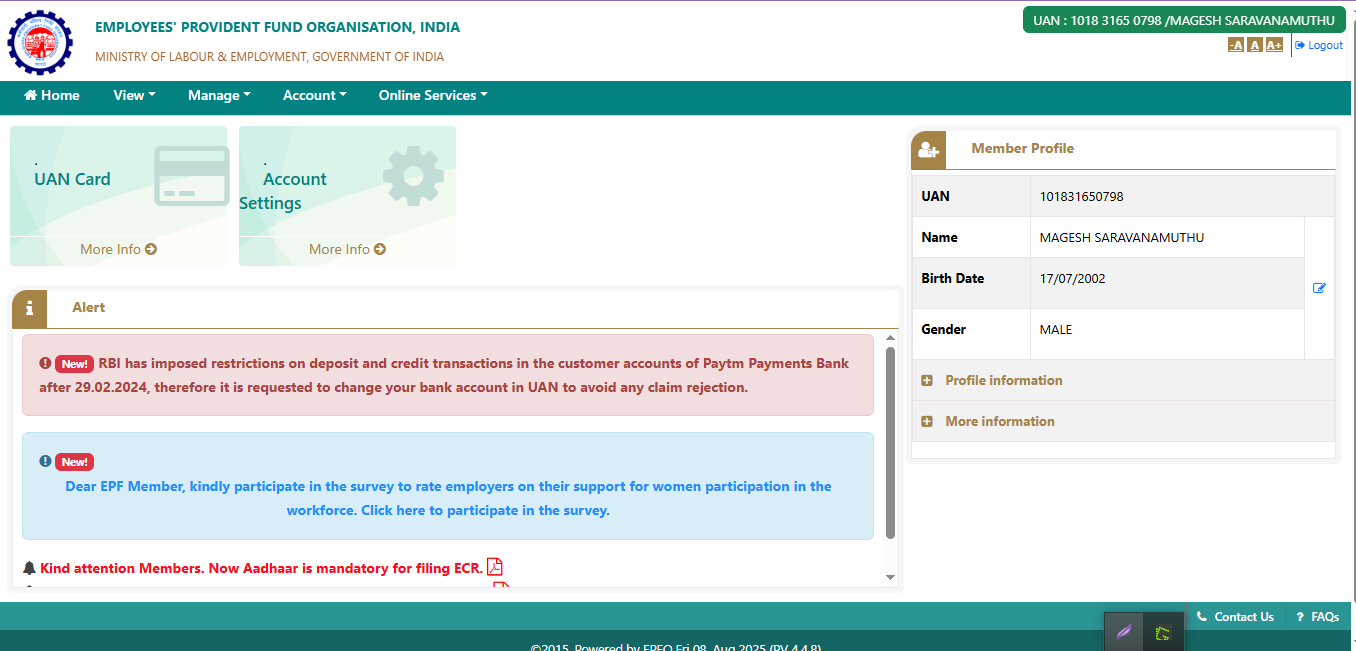Click alert panel scrollbar up arrow

[x=890, y=339]
